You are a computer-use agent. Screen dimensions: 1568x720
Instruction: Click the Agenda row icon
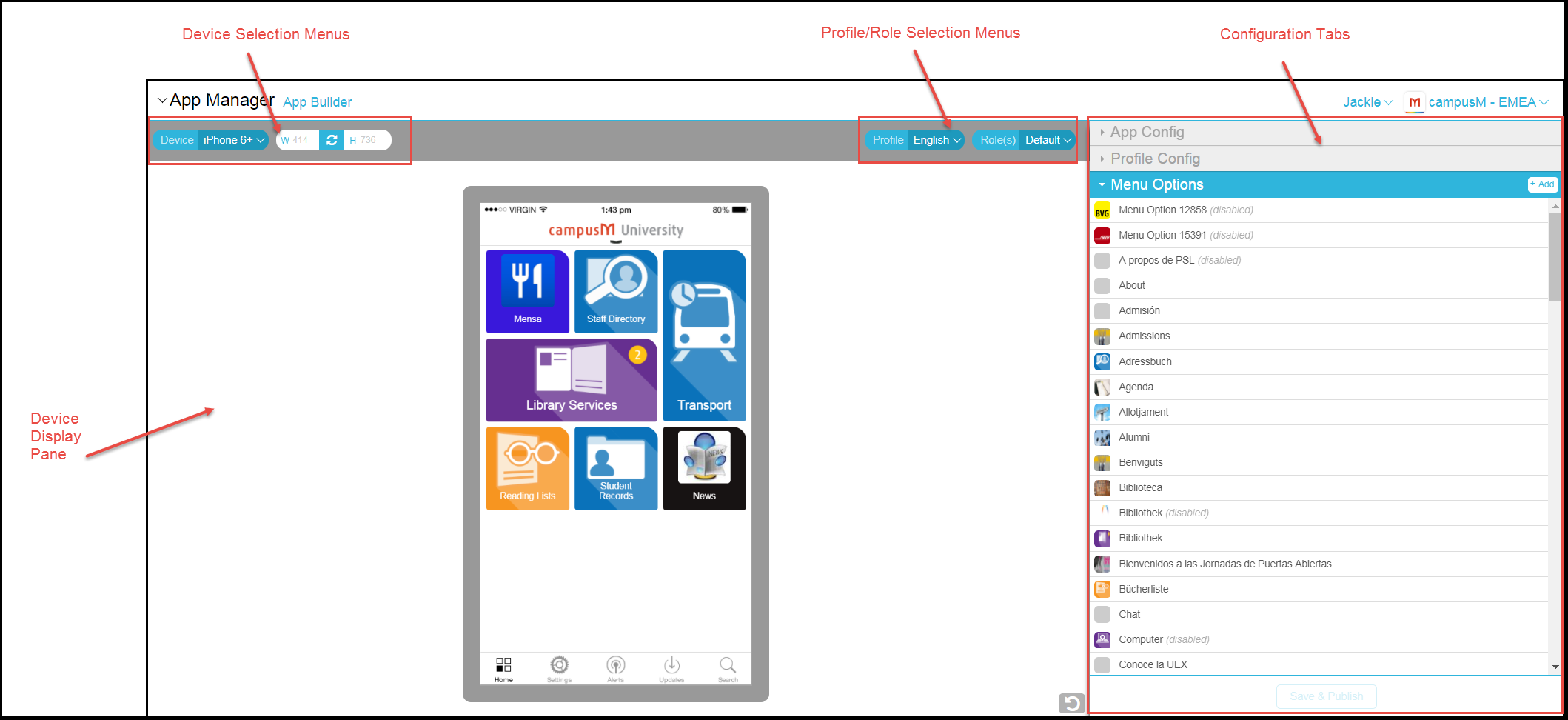click(1102, 387)
